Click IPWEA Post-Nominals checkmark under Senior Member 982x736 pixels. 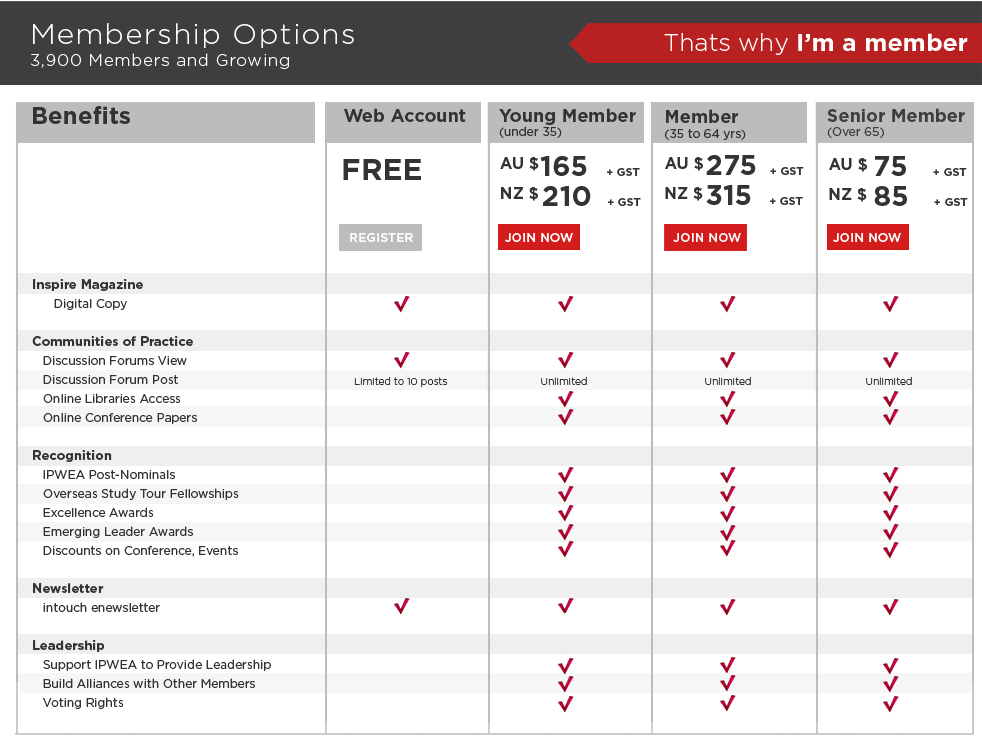[891, 475]
